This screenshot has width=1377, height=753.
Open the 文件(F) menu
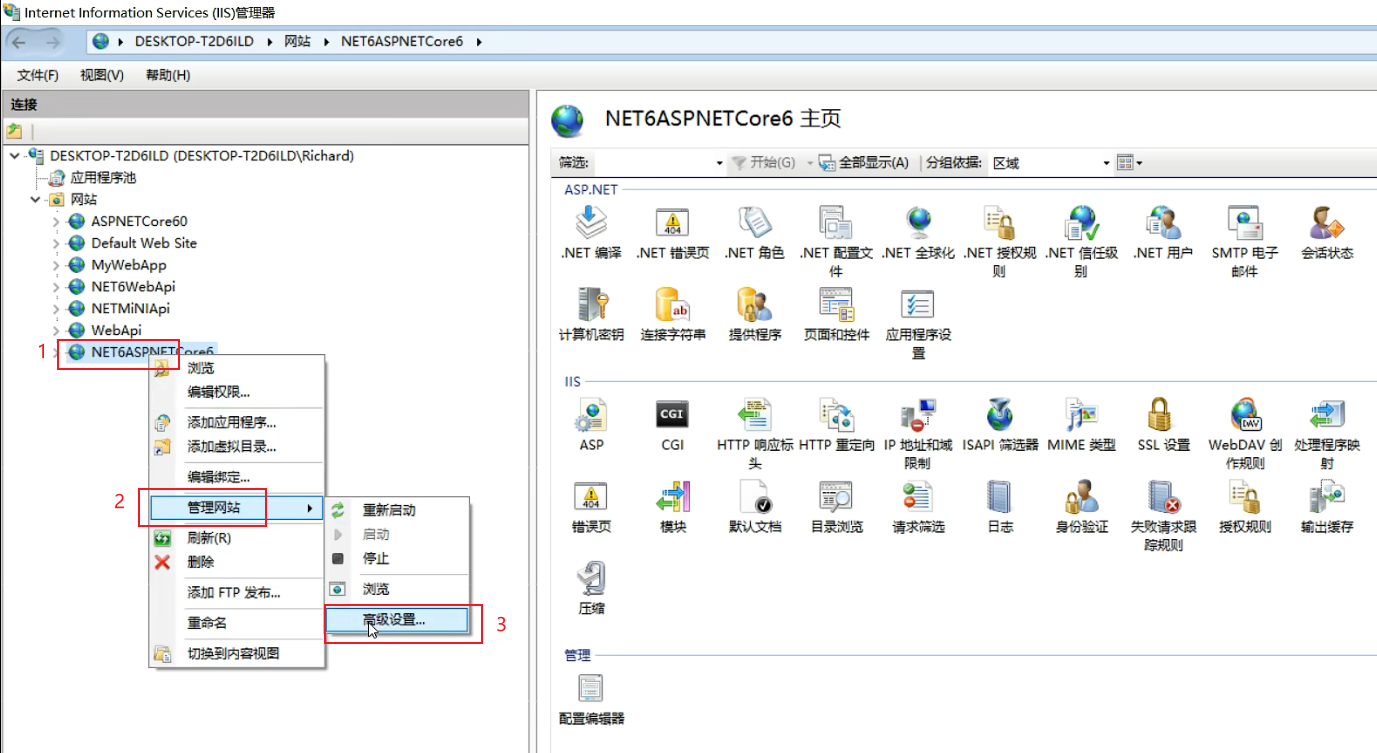coord(38,75)
